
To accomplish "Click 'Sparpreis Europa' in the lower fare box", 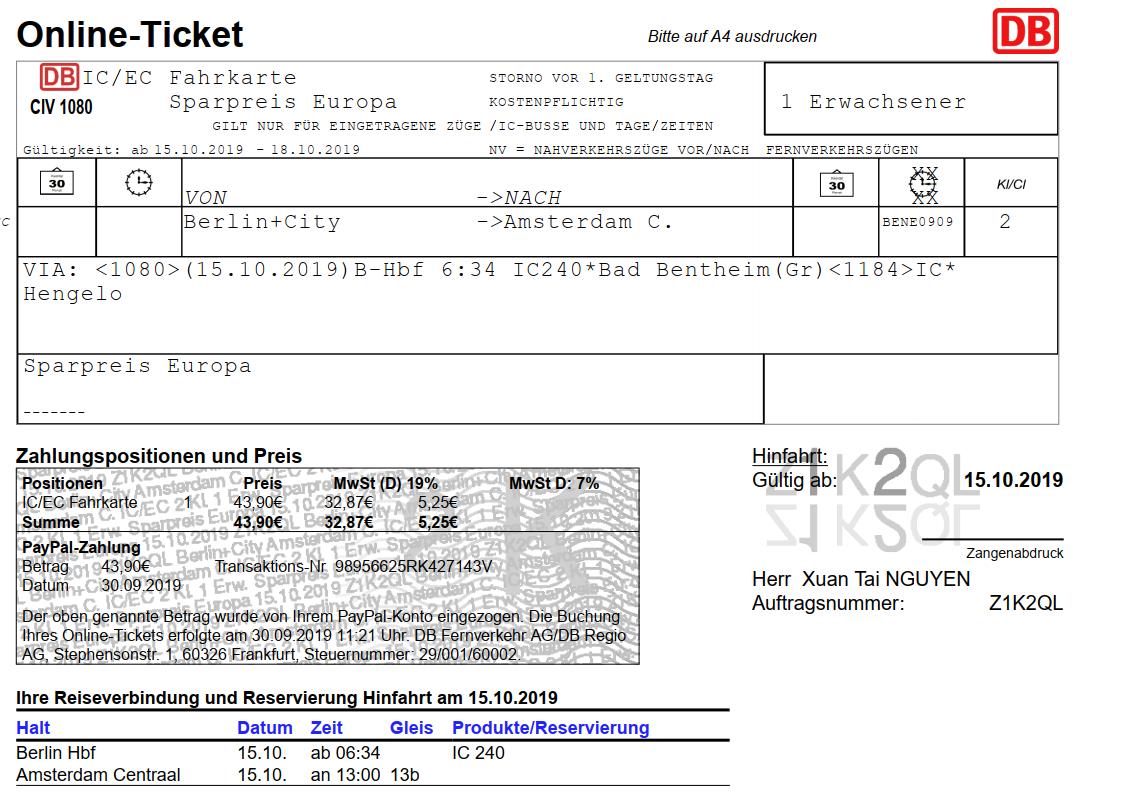I will click(x=137, y=366).
